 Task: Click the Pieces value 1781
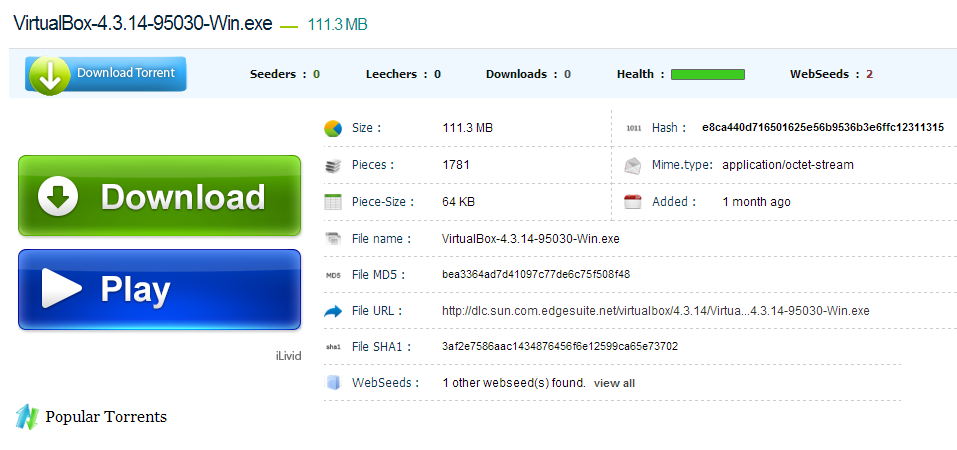tap(456, 165)
